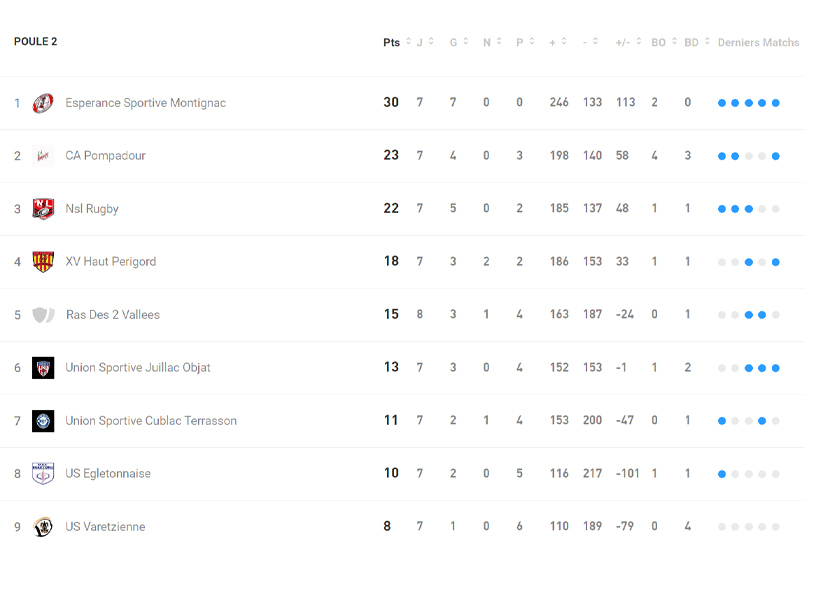
Task: Click the XV Haut Perigord club crest
Action: click(x=43, y=262)
